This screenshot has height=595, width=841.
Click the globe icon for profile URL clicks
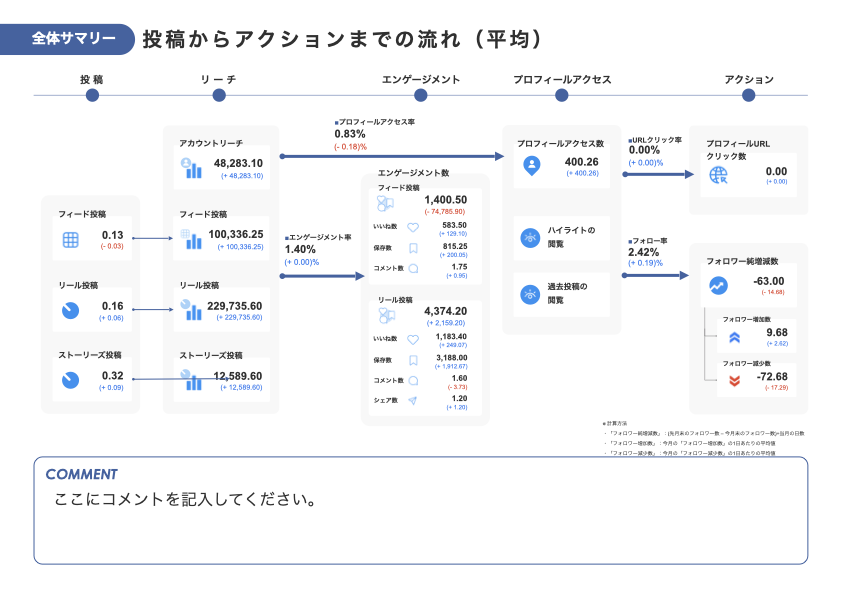717,175
